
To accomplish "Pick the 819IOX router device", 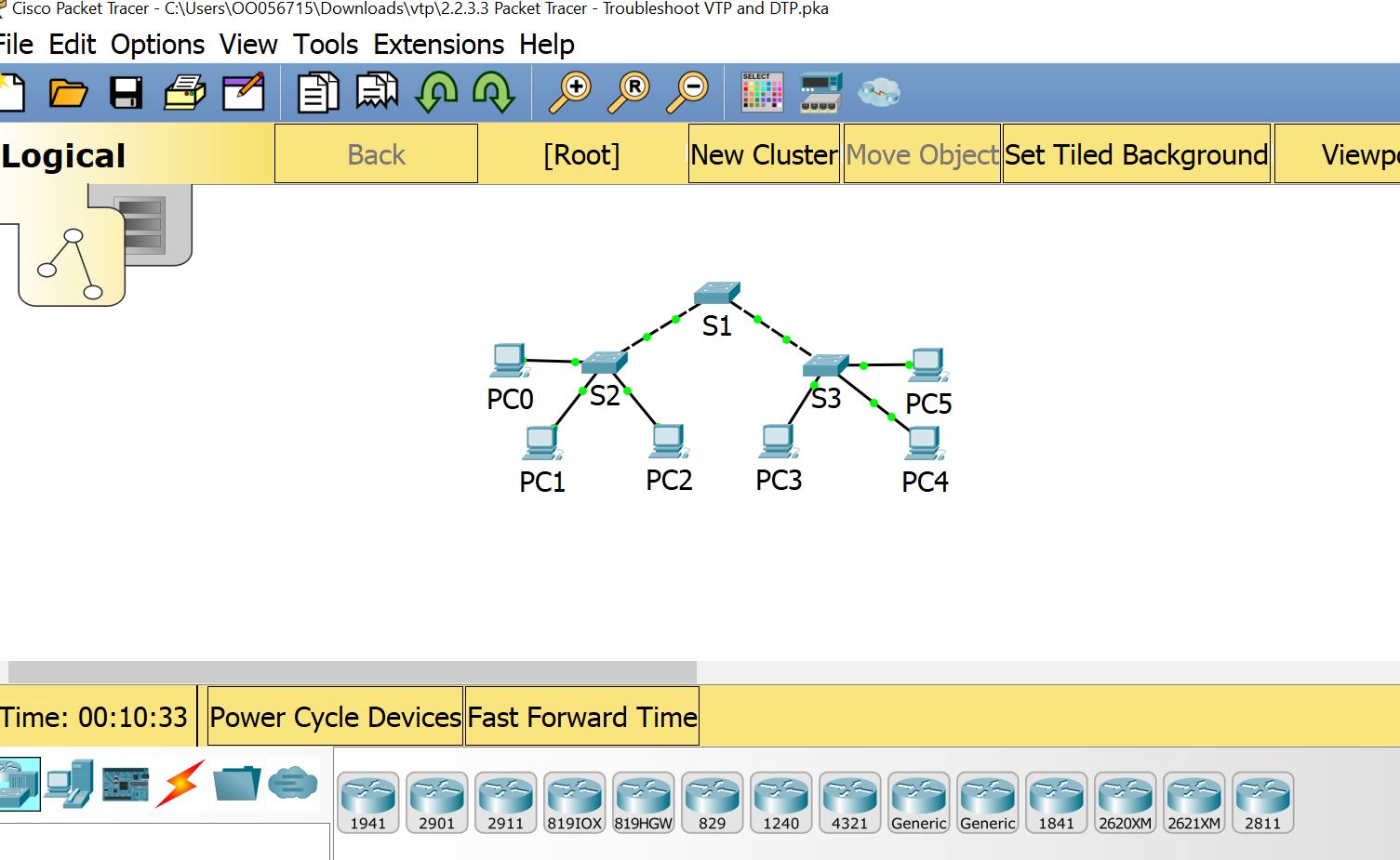I will (x=575, y=802).
